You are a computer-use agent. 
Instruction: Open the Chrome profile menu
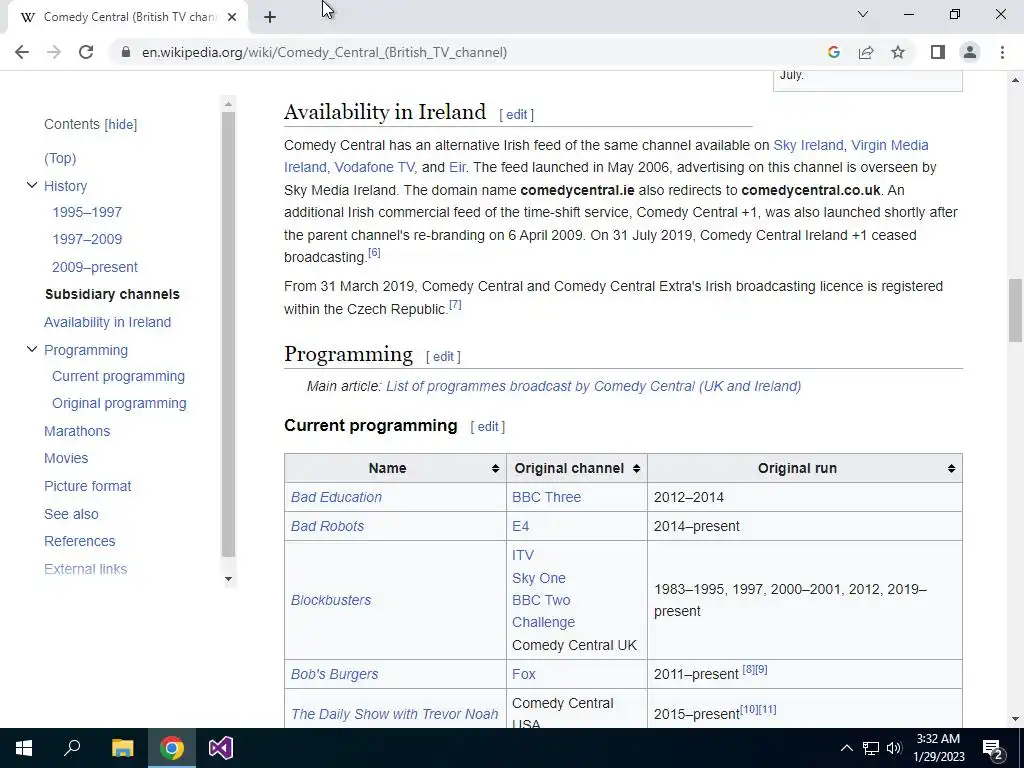[x=970, y=52]
